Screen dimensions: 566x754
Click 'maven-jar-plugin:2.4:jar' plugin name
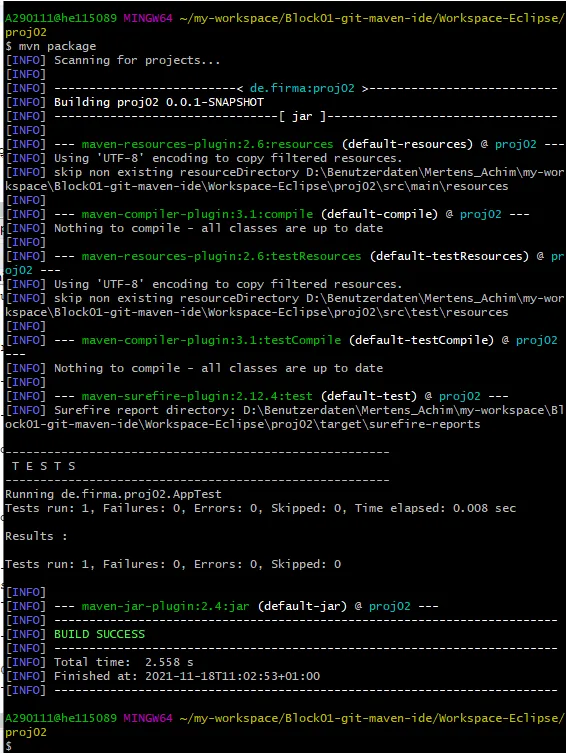[165, 606]
